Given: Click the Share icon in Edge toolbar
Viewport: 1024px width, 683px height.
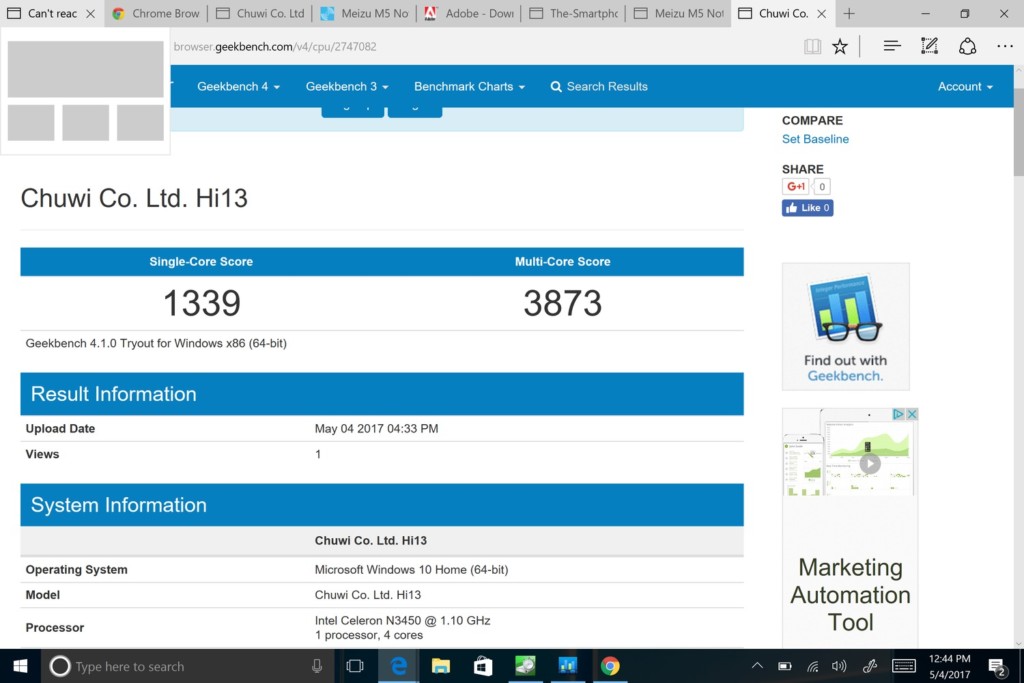Looking at the screenshot, I should coord(967,46).
